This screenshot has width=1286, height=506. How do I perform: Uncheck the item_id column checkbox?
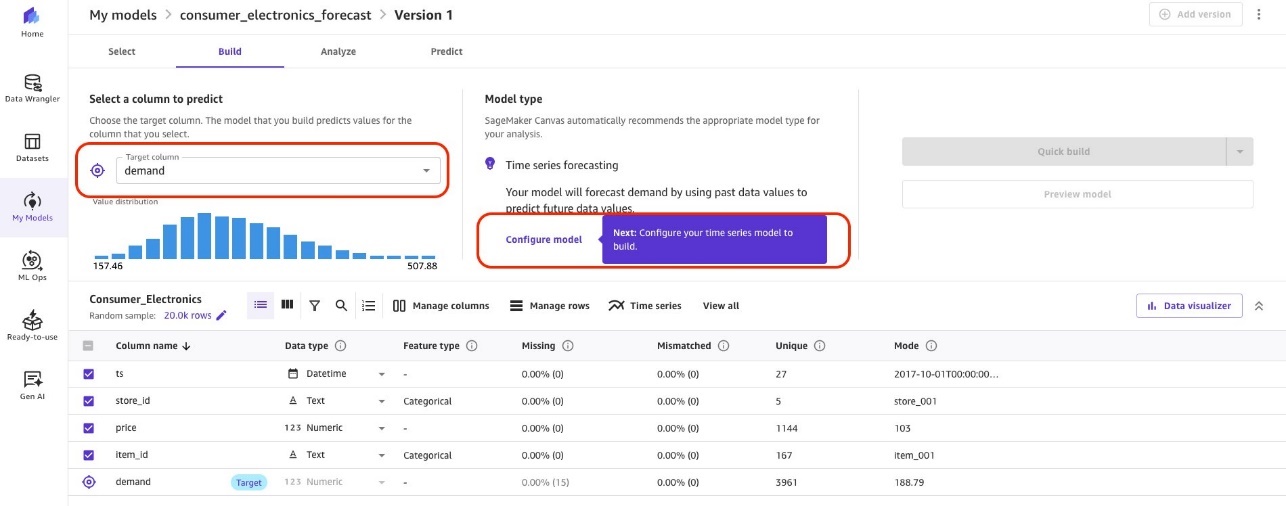pyautogui.click(x=88, y=455)
